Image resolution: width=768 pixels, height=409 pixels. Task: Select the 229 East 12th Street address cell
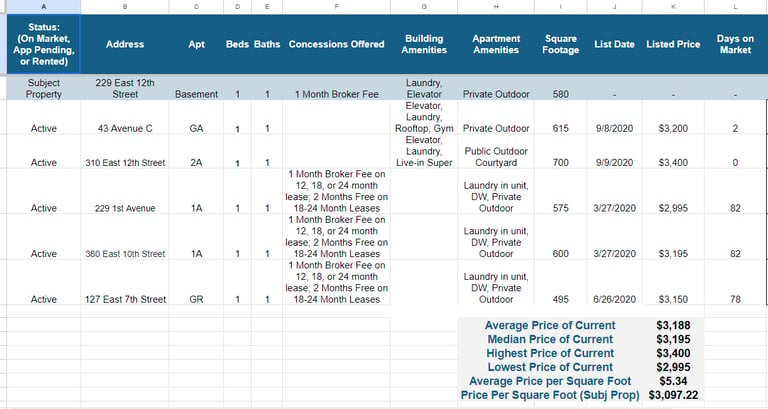pos(125,88)
